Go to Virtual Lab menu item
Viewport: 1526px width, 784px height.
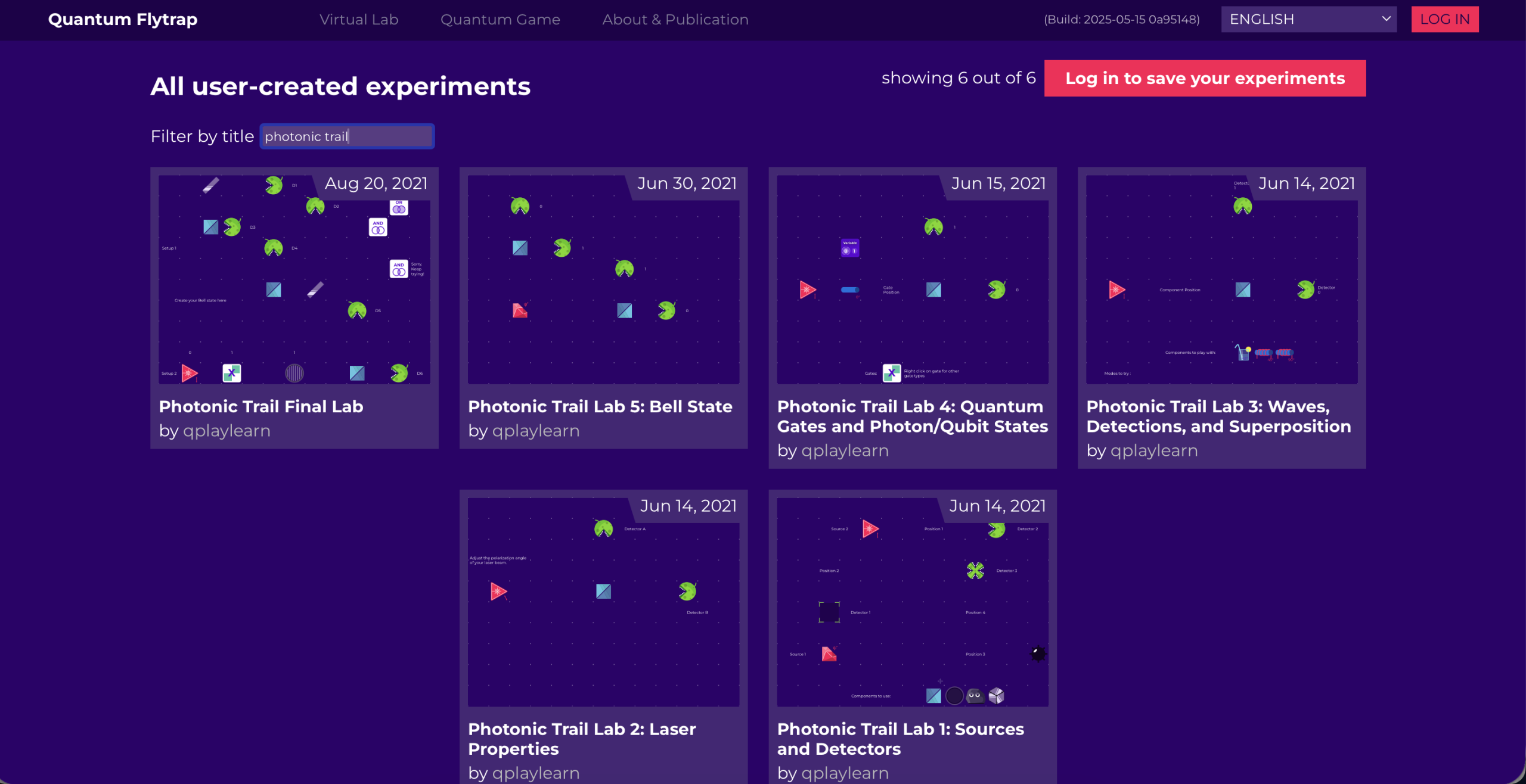coord(358,19)
